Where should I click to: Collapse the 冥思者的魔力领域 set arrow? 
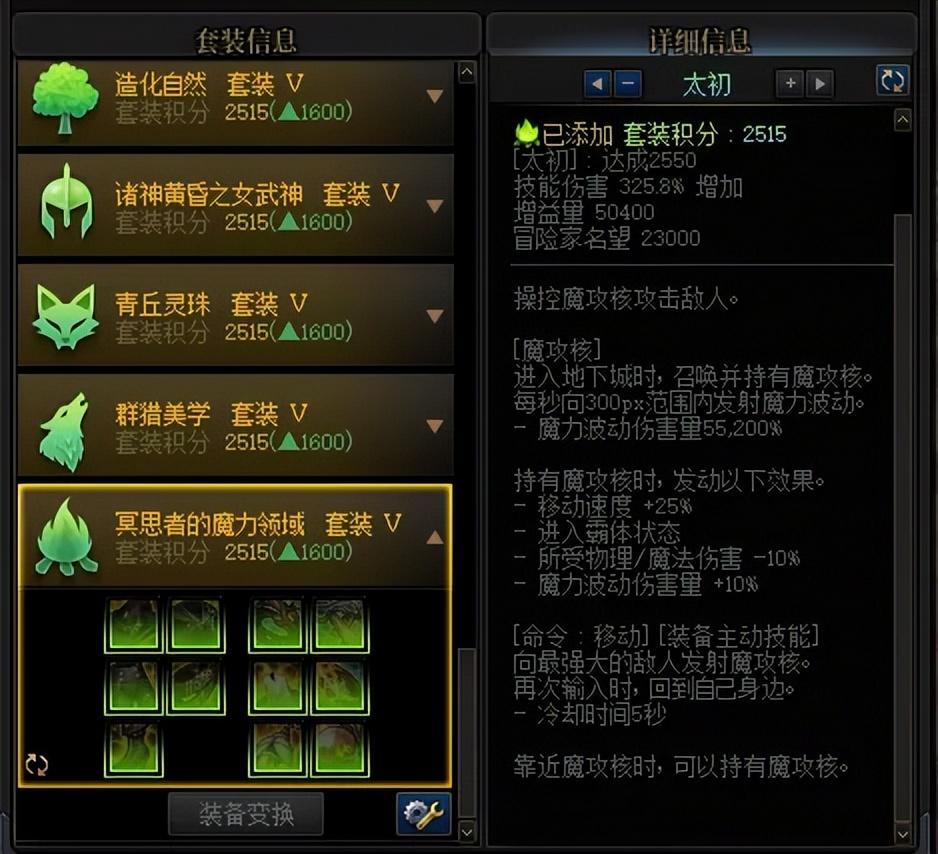tap(435, 536)
